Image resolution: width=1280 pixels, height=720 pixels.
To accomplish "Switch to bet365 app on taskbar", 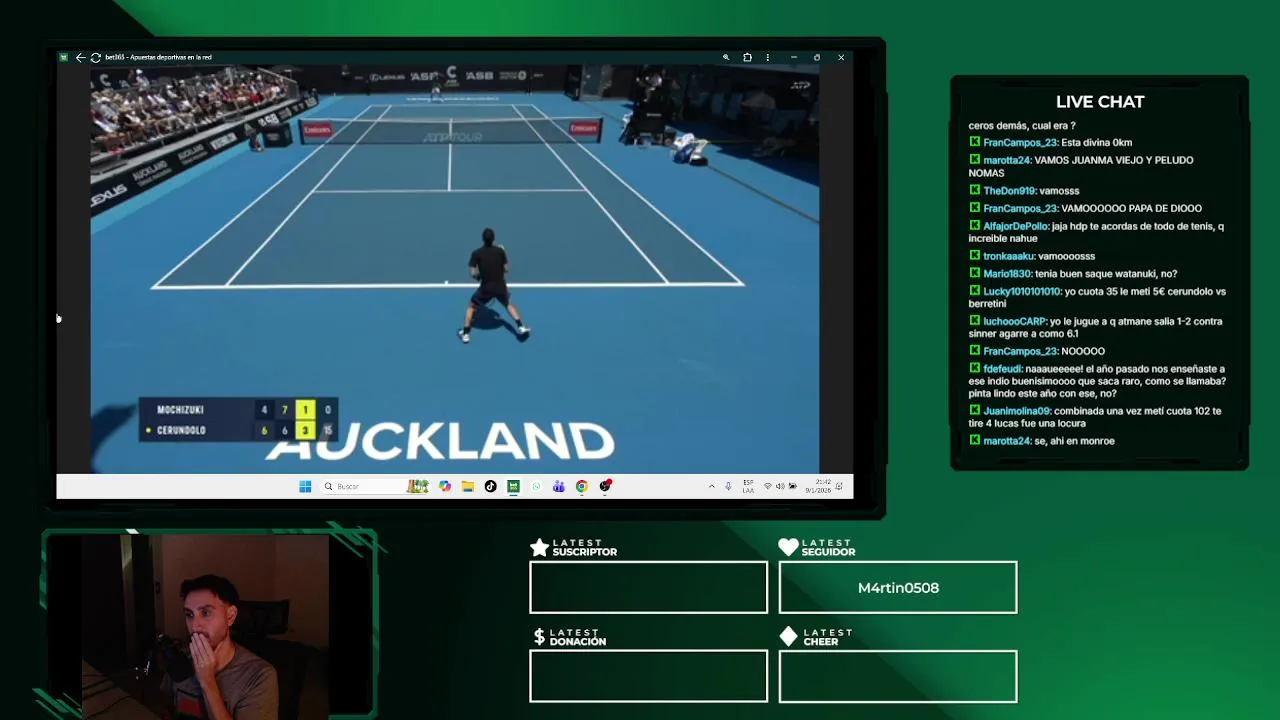I will [513, 486].
